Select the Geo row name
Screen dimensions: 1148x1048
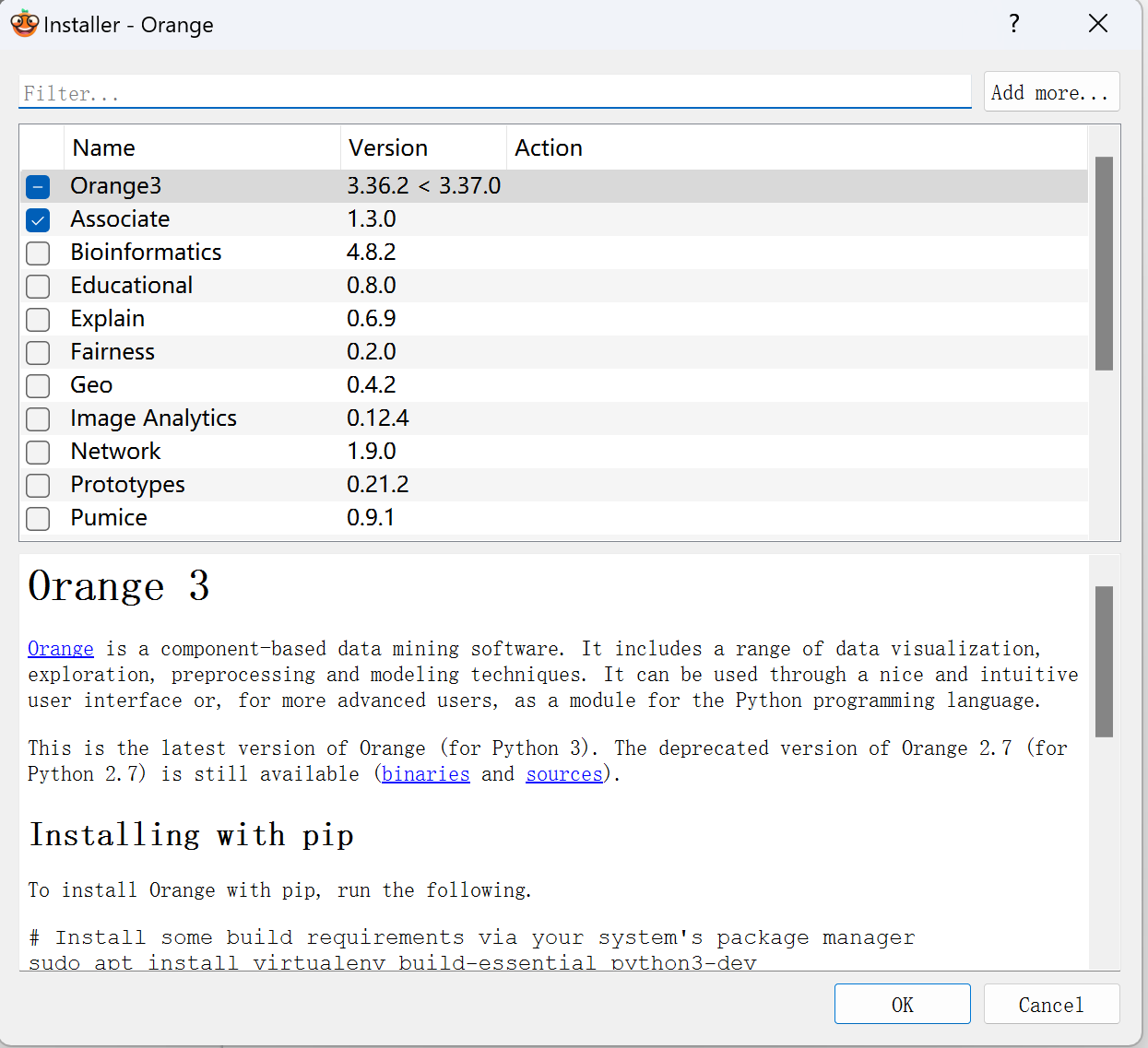[92, 385]
